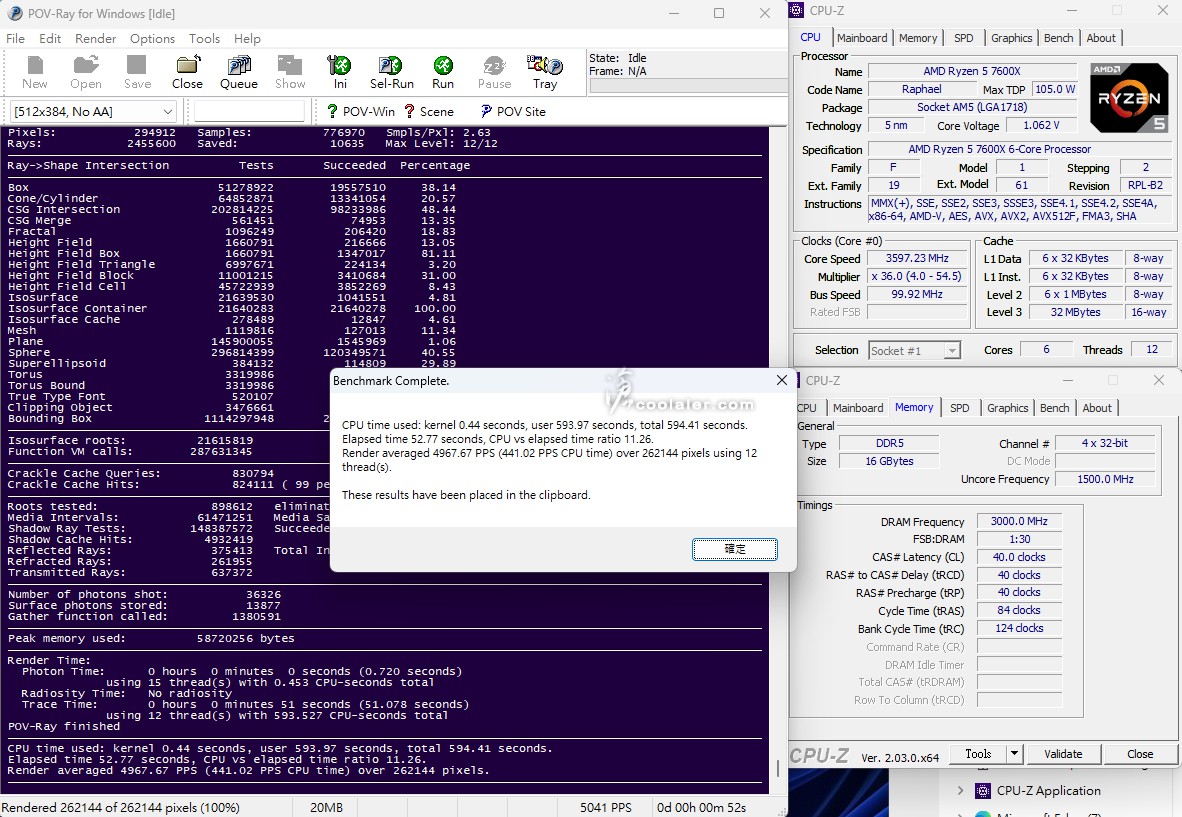Click the CPU-Z title bar icon in upper window
Screen dimensions: 1182x817
798,11
